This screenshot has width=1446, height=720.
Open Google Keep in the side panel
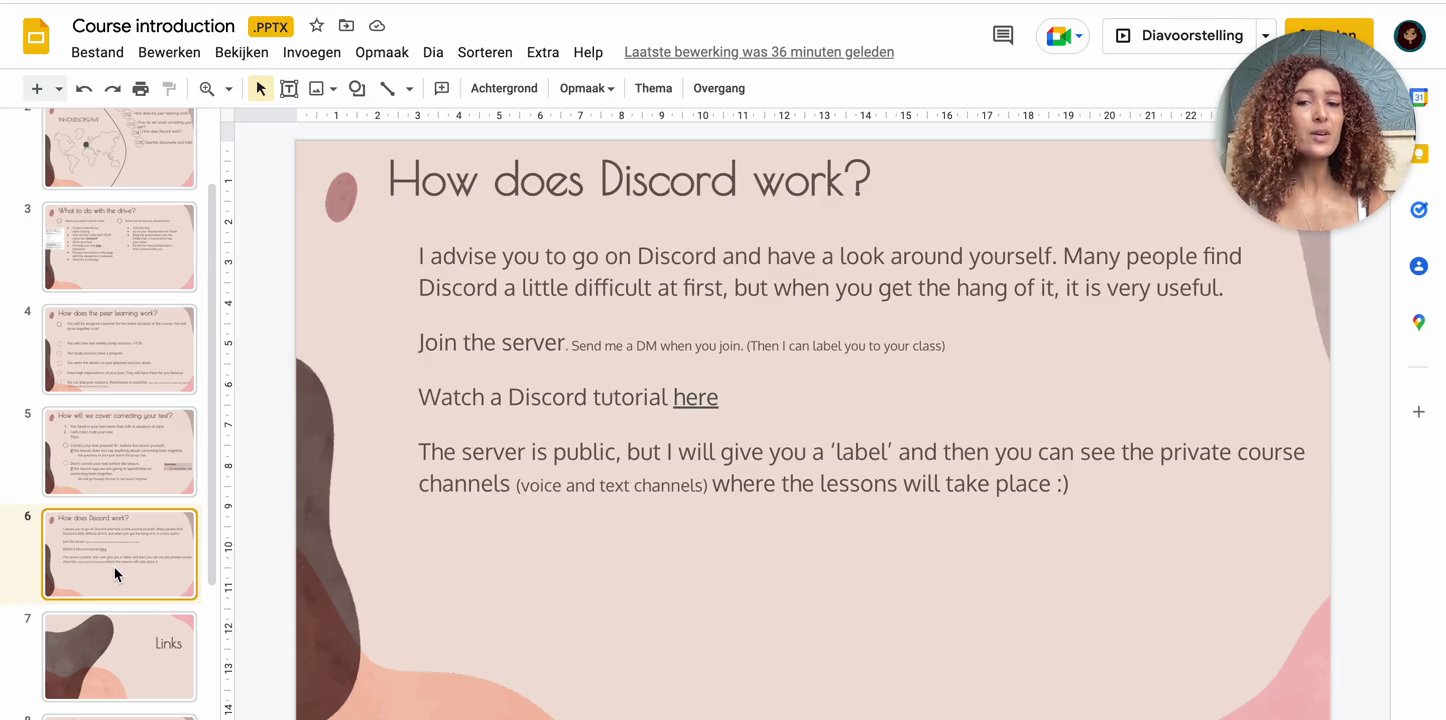1419,153
